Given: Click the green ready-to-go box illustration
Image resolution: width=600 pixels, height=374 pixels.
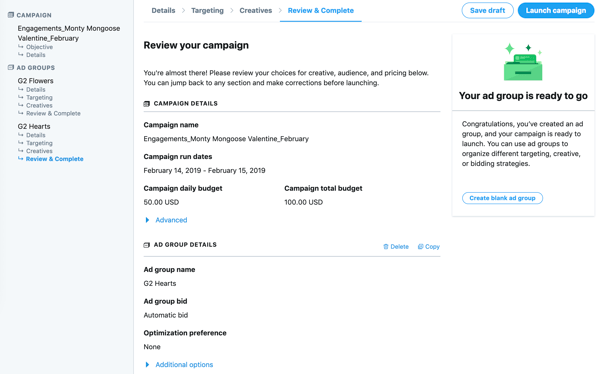Looking at the screenshot, I should pos(523,62).
